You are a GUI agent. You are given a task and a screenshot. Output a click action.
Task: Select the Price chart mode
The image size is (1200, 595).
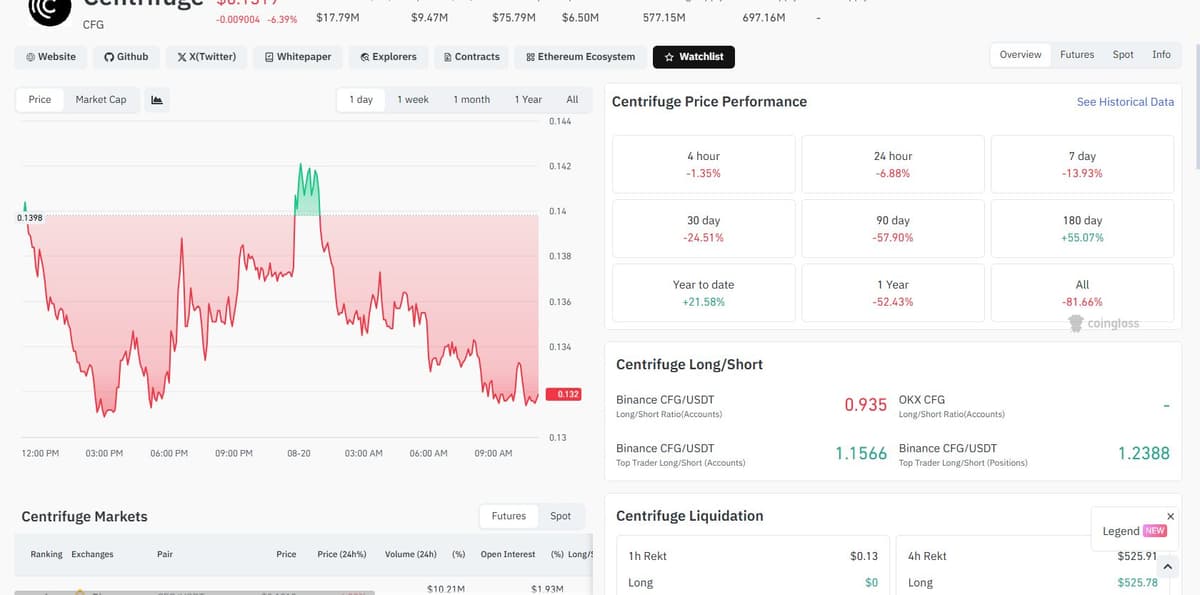pos(40,99)
